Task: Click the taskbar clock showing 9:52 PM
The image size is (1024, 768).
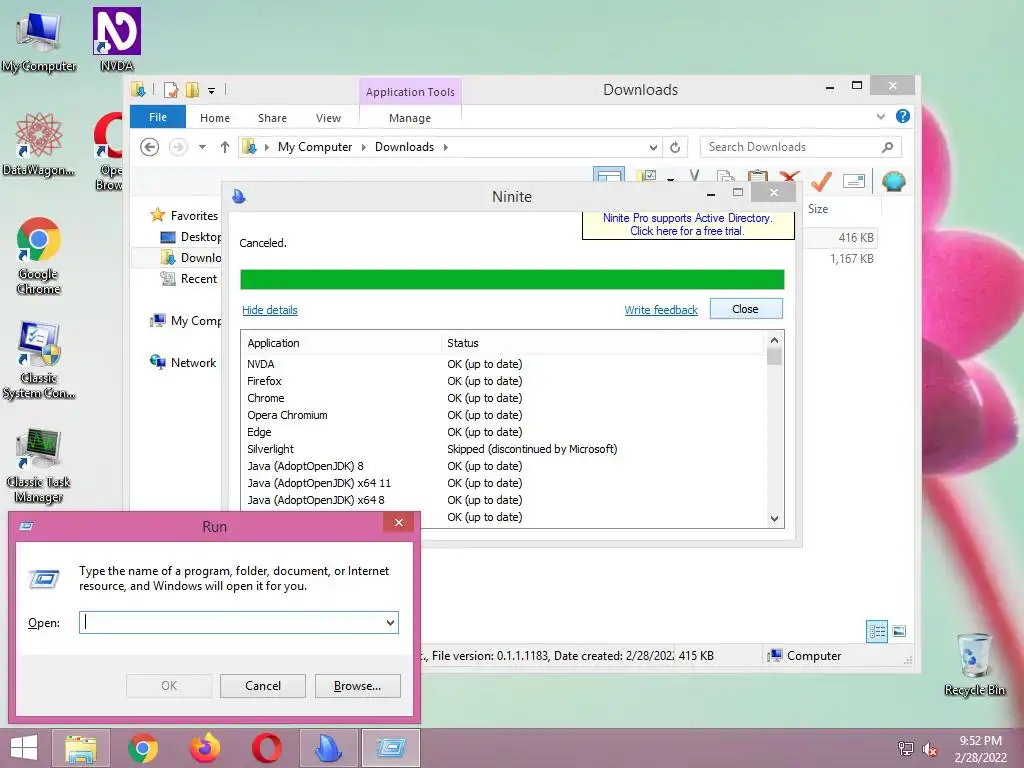Action: pos(980,749)
